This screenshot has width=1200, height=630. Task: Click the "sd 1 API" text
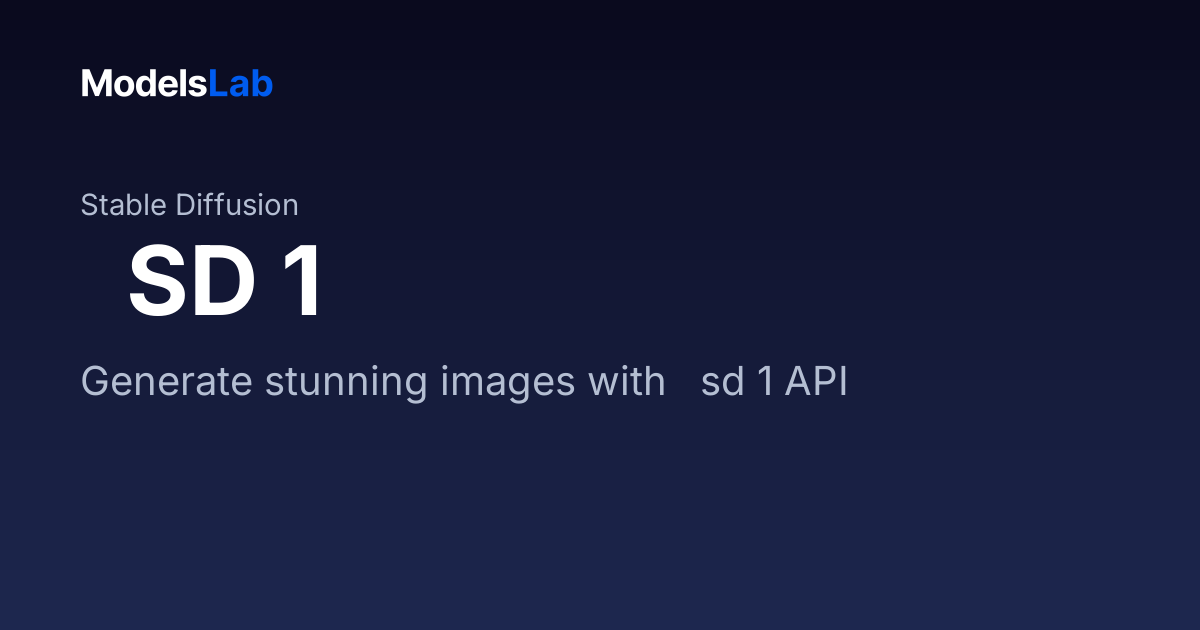click(x=774, y=383)
